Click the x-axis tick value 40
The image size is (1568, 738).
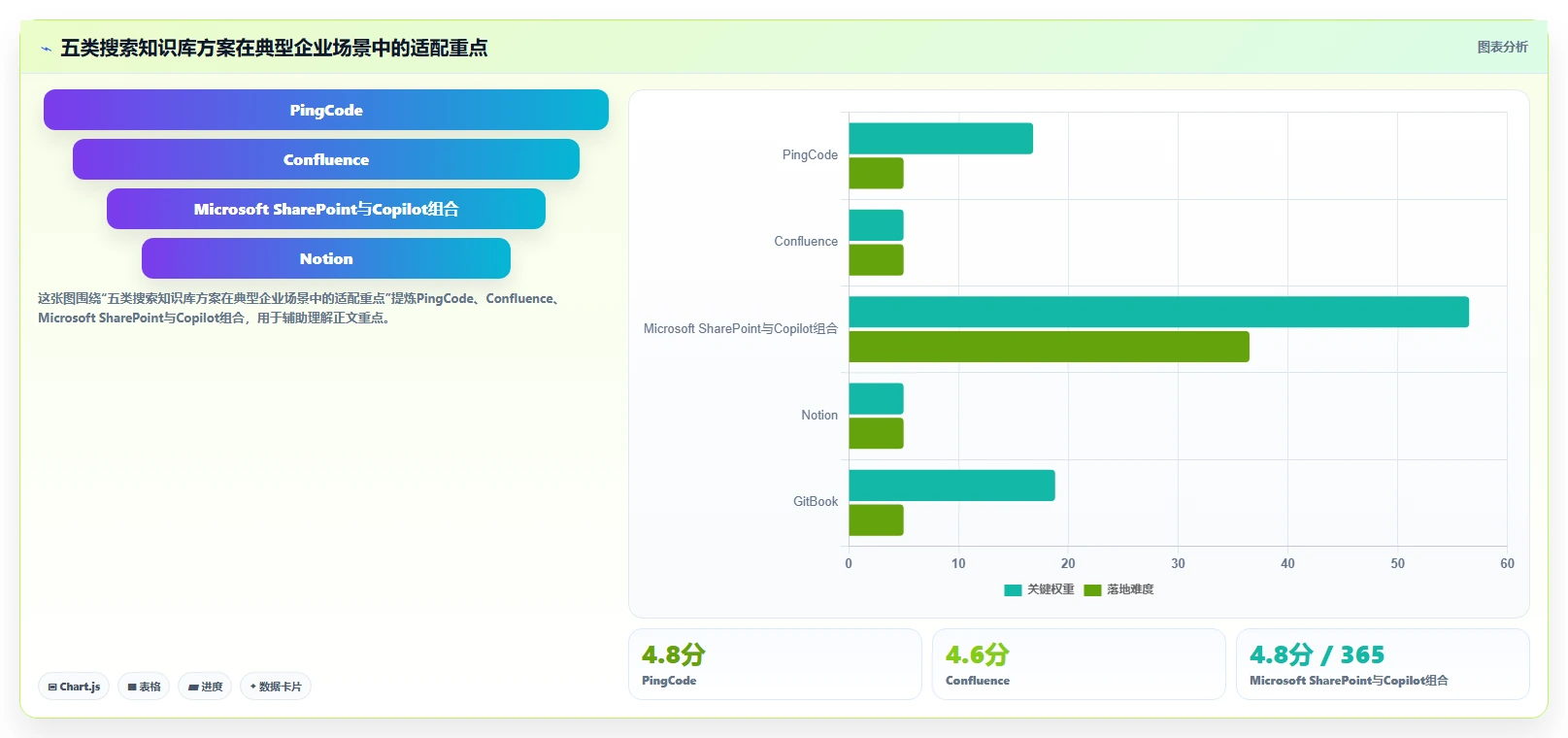1287,563
